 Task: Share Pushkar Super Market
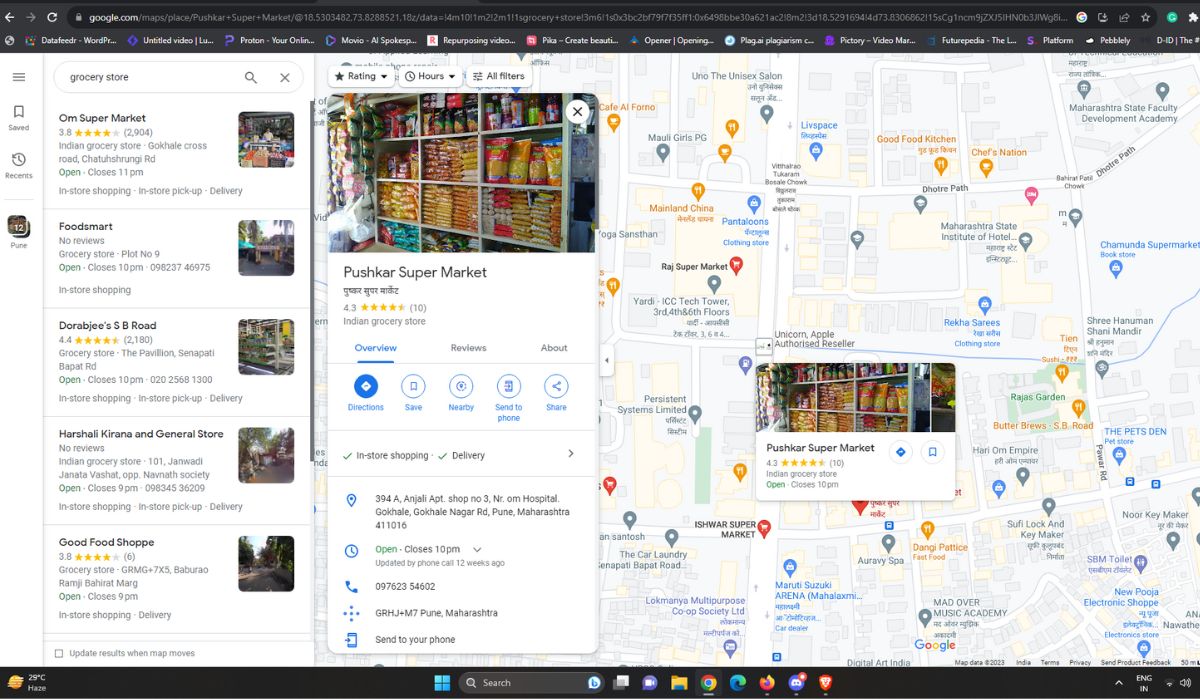(x=556, y=389)
